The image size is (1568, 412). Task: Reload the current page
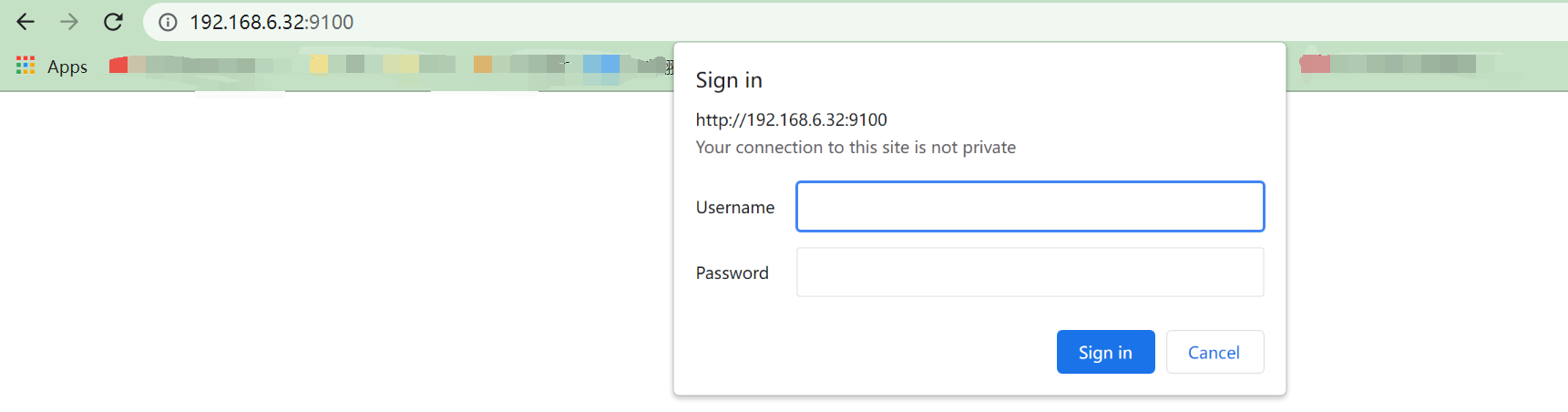tap(113, 22)
